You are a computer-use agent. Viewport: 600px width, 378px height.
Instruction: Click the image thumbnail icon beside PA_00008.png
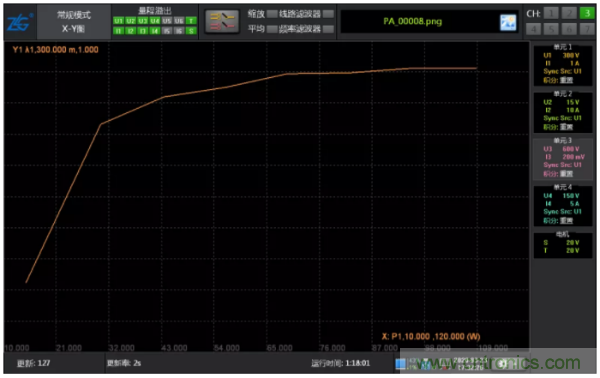[x=508, y=22]
